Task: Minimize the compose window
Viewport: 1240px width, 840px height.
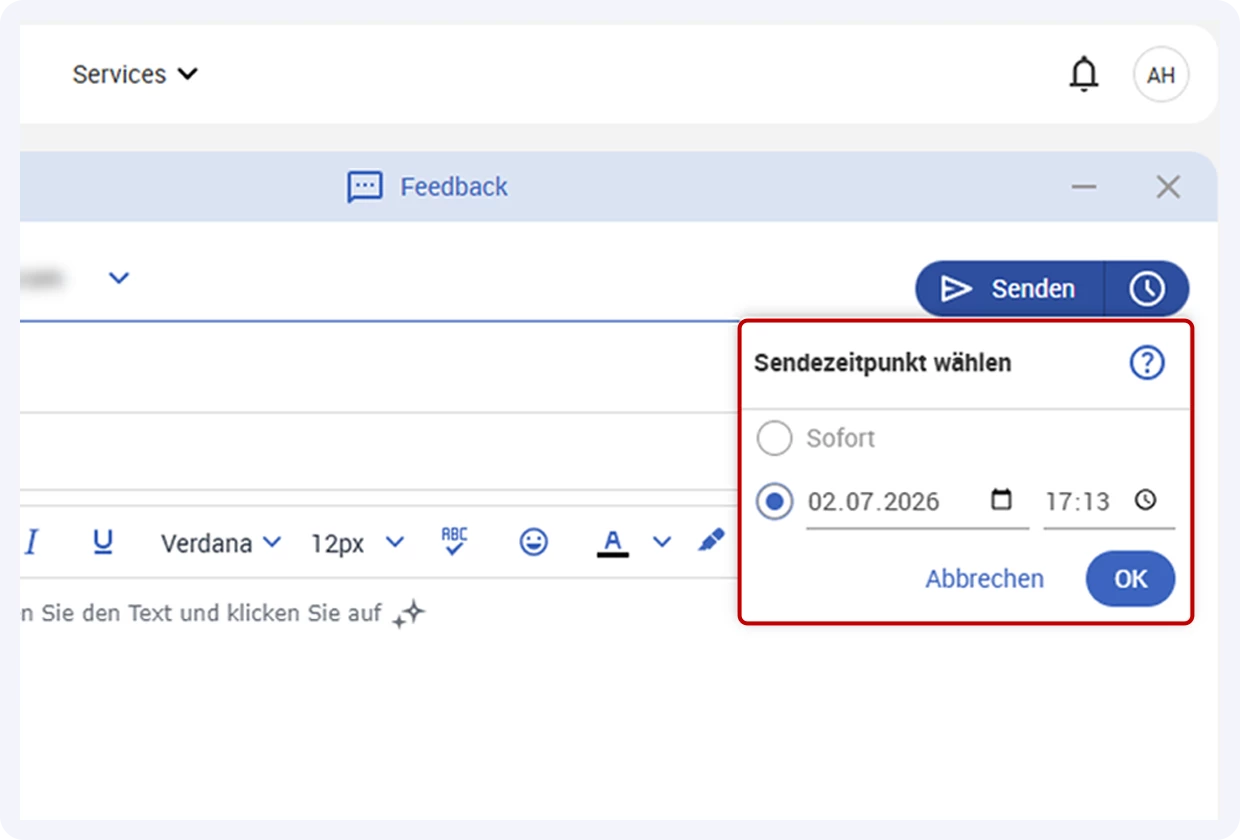Action: pyautogui.click(x=1084, y=187)
